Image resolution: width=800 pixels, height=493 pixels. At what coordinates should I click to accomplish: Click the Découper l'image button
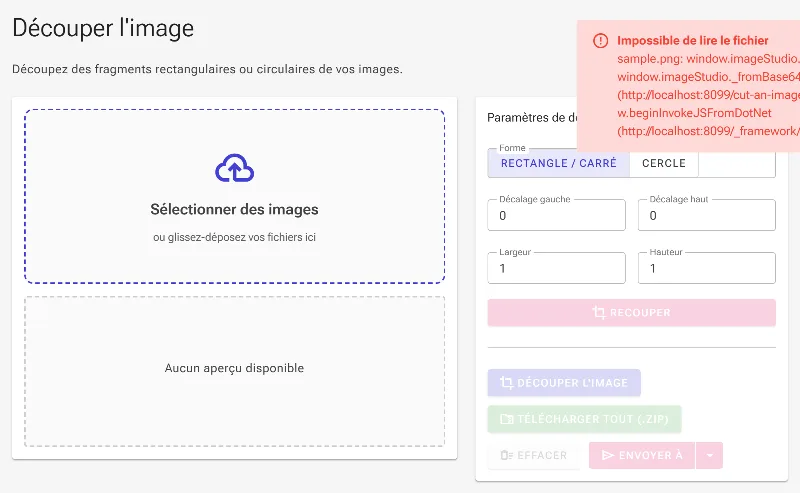pos(564,383)
